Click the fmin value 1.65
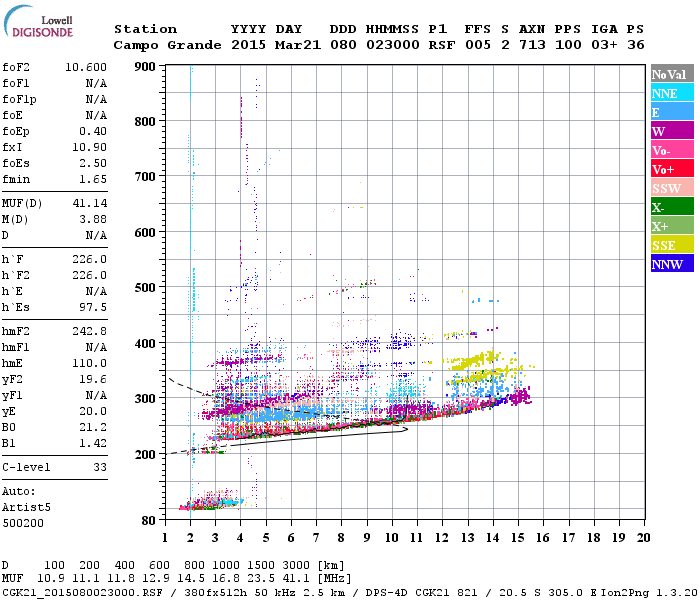700x600 pixels. tap(93, 179)
